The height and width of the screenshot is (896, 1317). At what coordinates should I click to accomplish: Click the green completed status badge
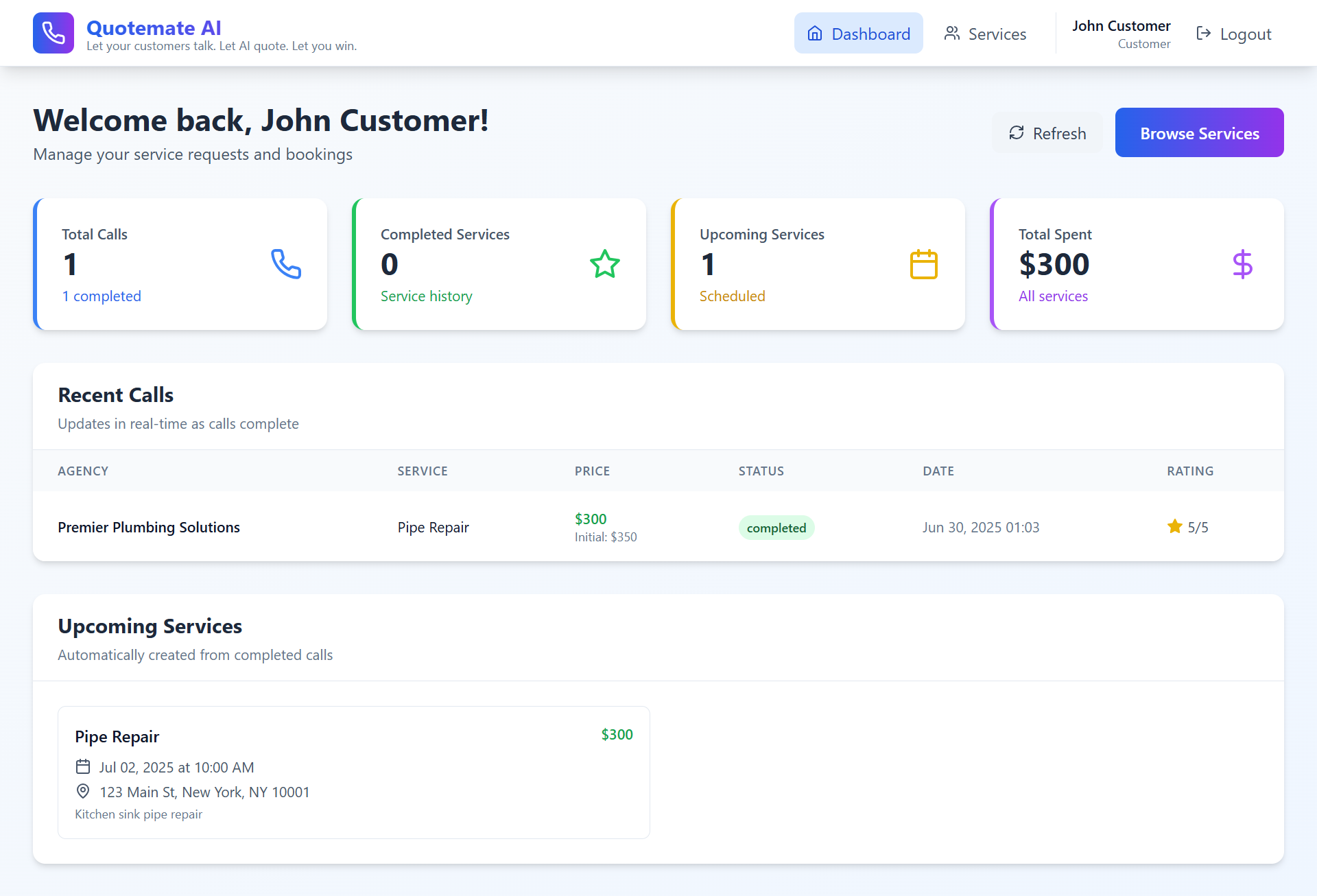pos(776,528)
